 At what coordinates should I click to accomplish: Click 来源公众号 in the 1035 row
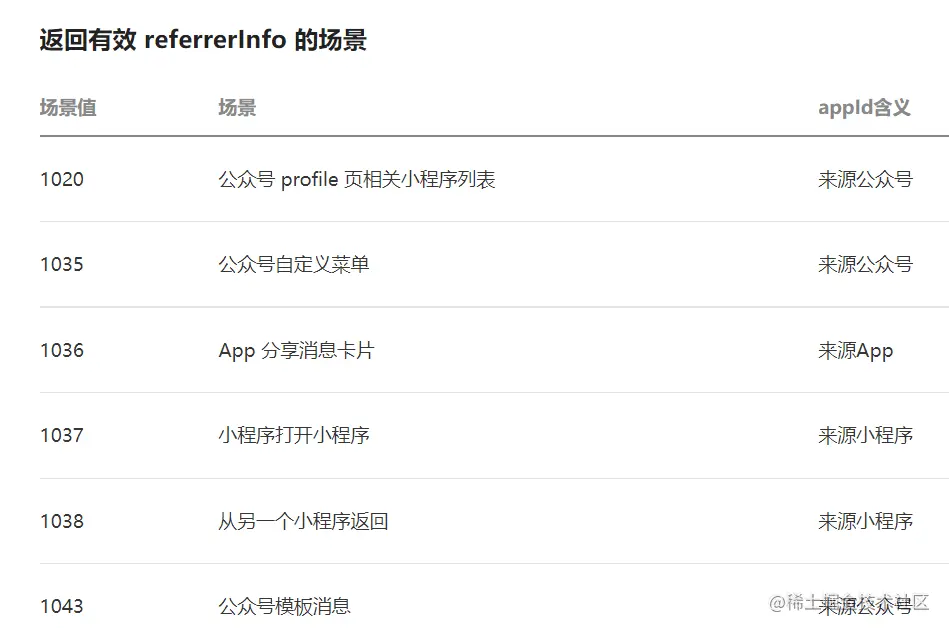coord(865,265)
